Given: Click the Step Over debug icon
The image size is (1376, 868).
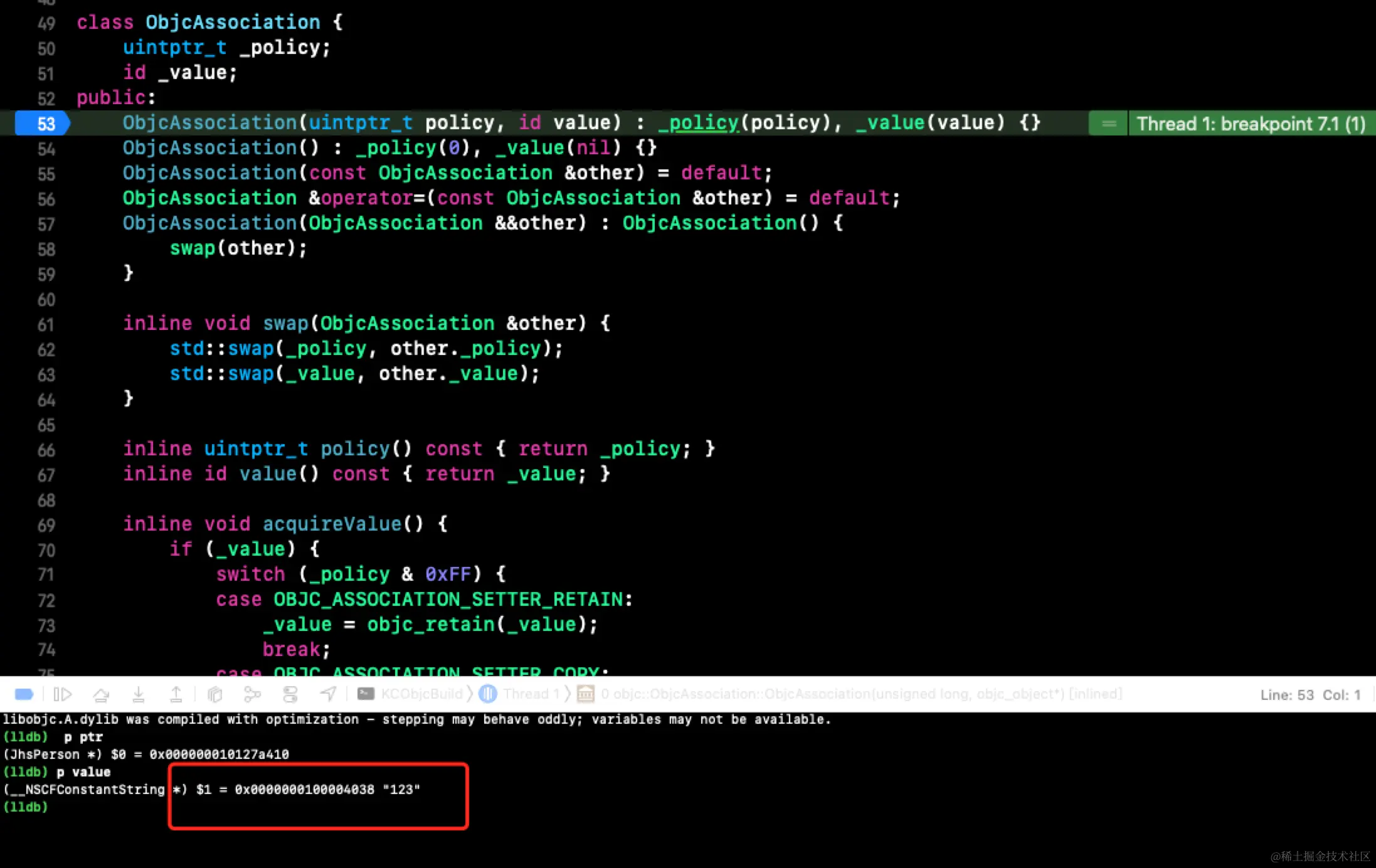Looking at the screenshot, I should click(101, 694).
